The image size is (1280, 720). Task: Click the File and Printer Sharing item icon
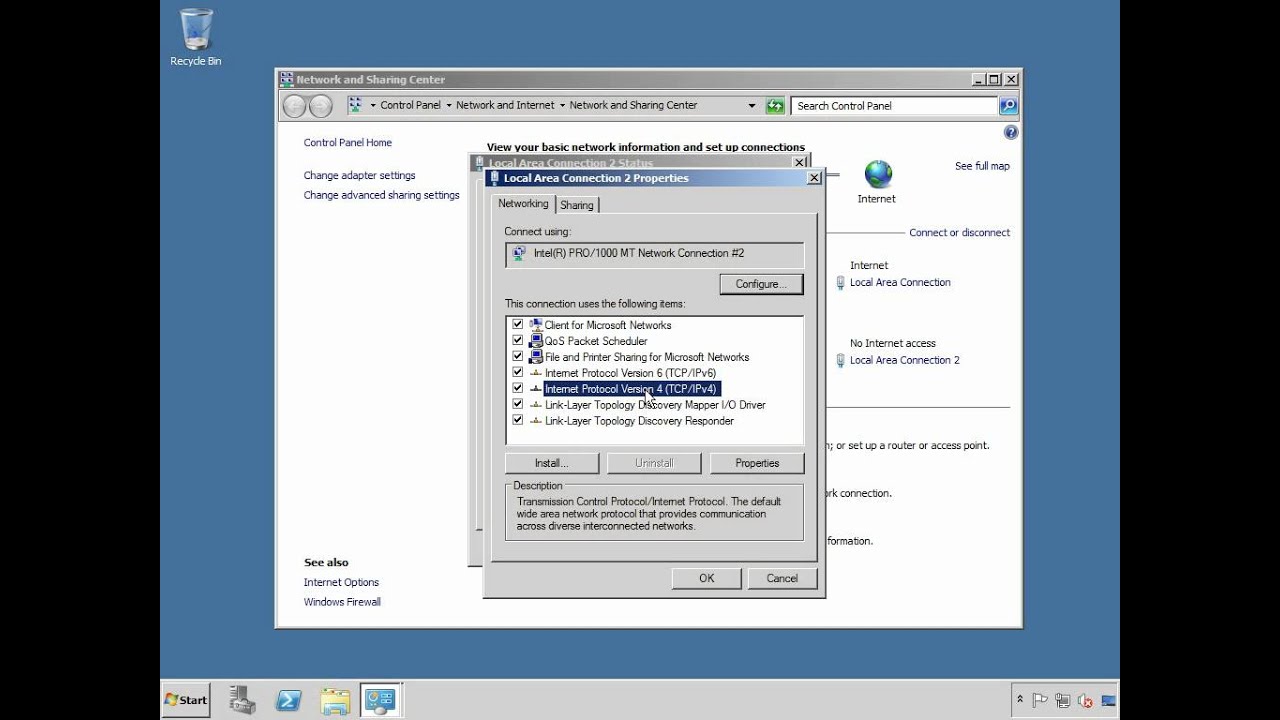coord(536,357)
